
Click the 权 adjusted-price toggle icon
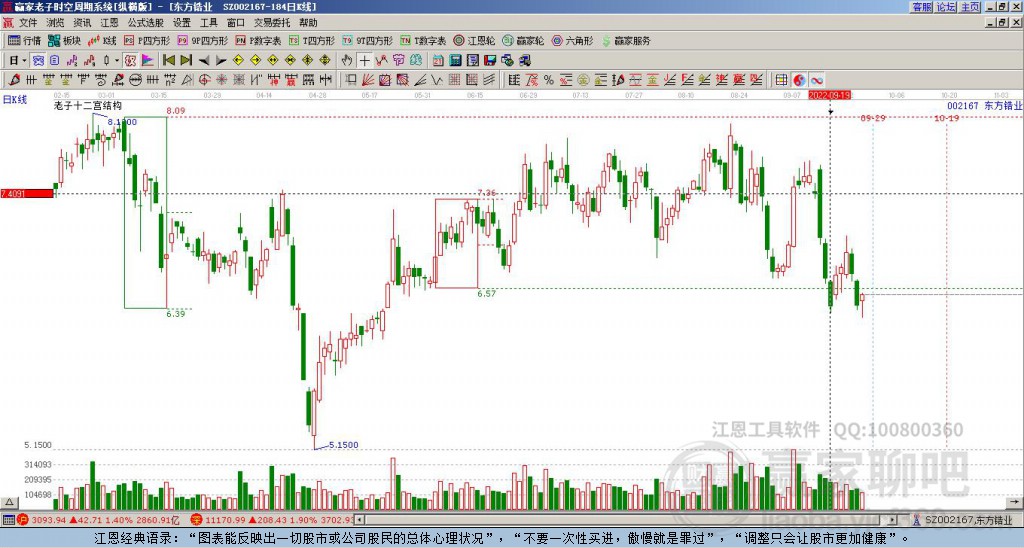(130, 61)
